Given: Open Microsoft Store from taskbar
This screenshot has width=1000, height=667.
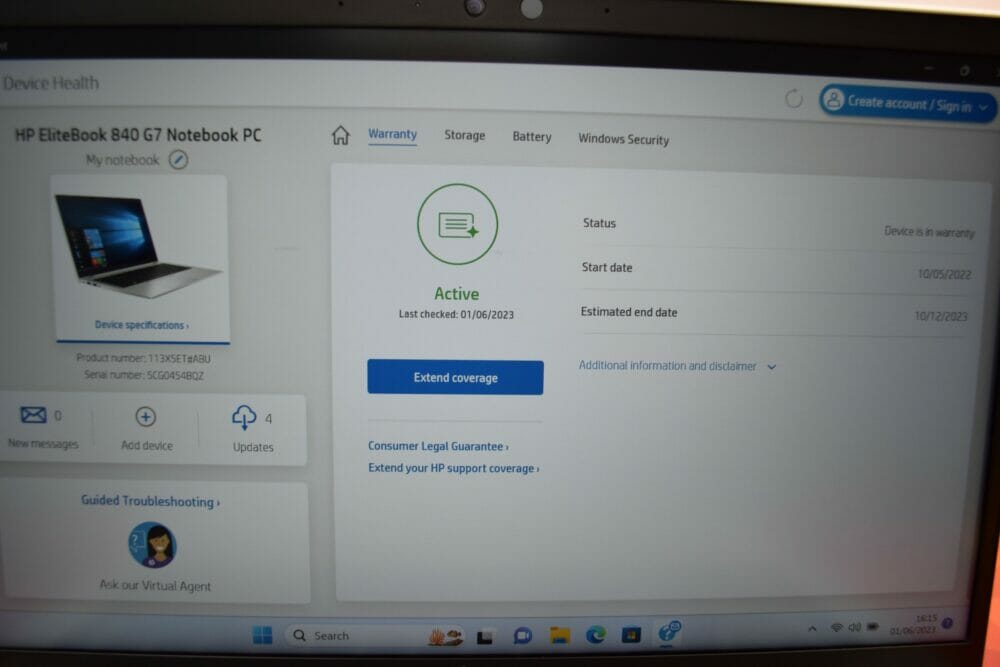Looking at the screenshot, I should coord(631,634).
